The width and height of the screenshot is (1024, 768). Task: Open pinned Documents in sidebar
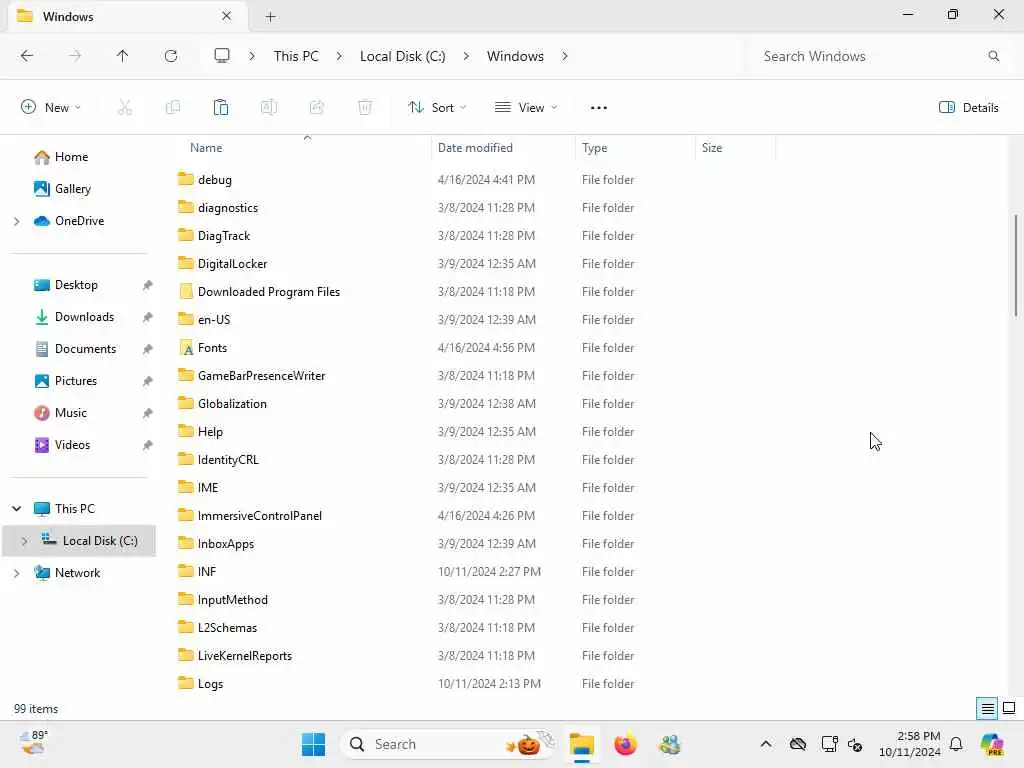coord(85,349)
